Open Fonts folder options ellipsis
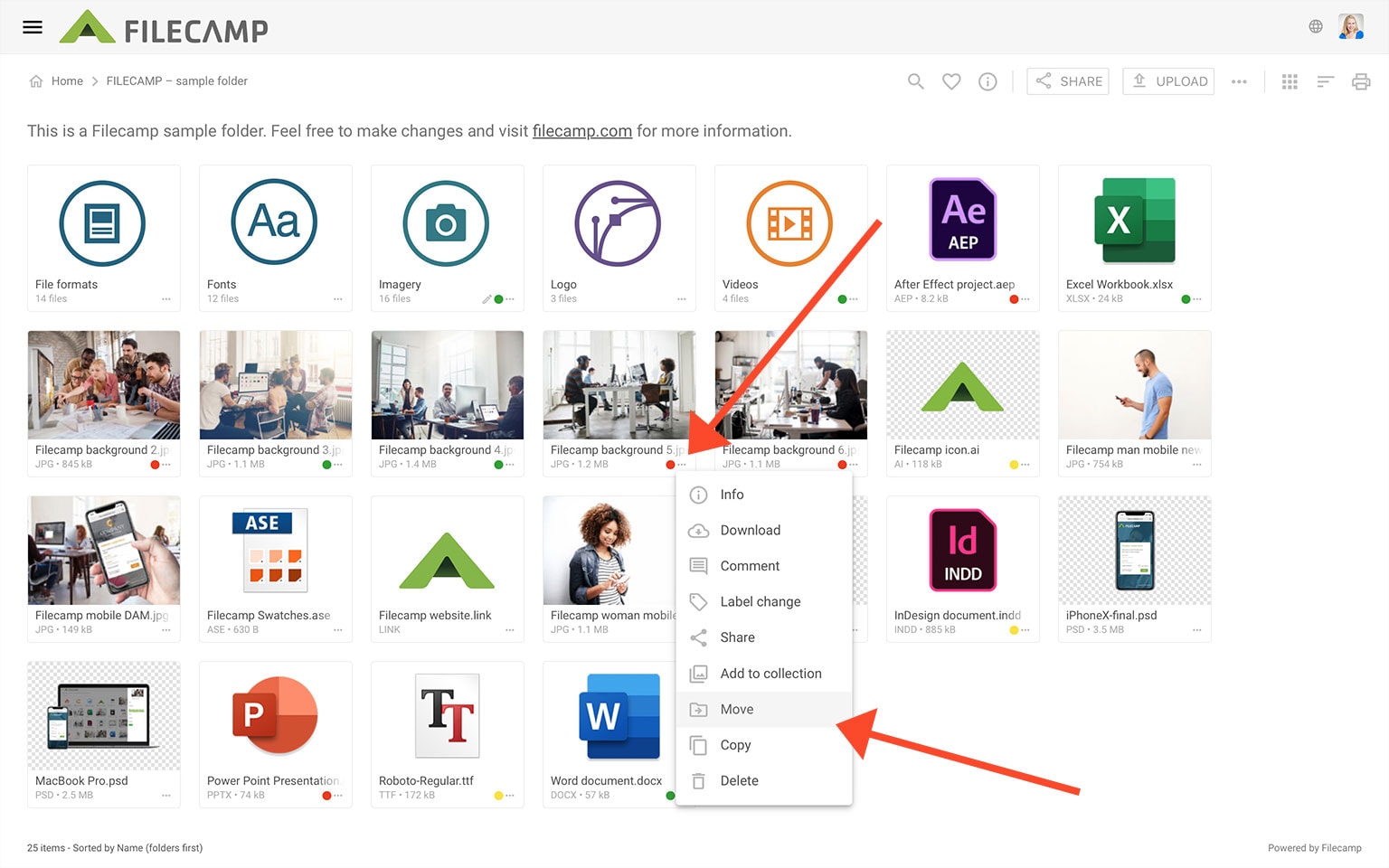This screenshot has width=1389, height=868. coord(338,299)
